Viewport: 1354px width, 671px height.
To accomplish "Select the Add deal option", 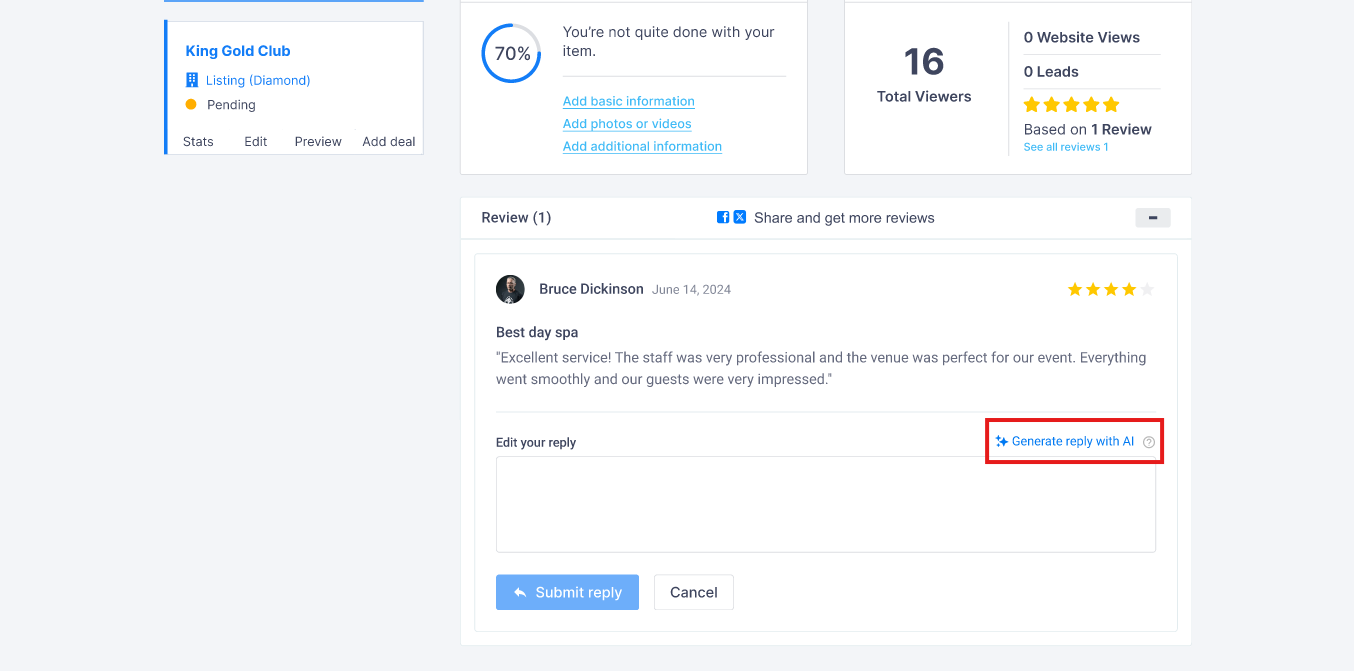I will coord(389,141).
